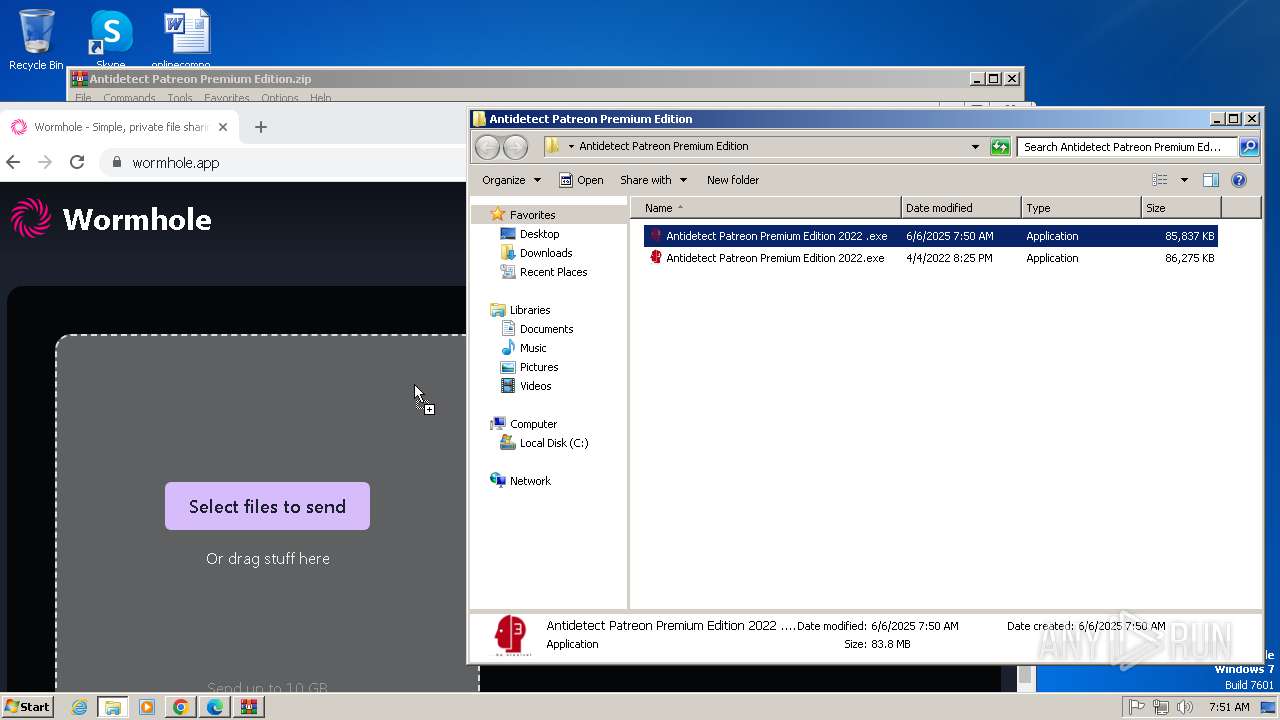Click the Open toolbar button
The width and height of the screenshot is (1280, 720).
581,180
